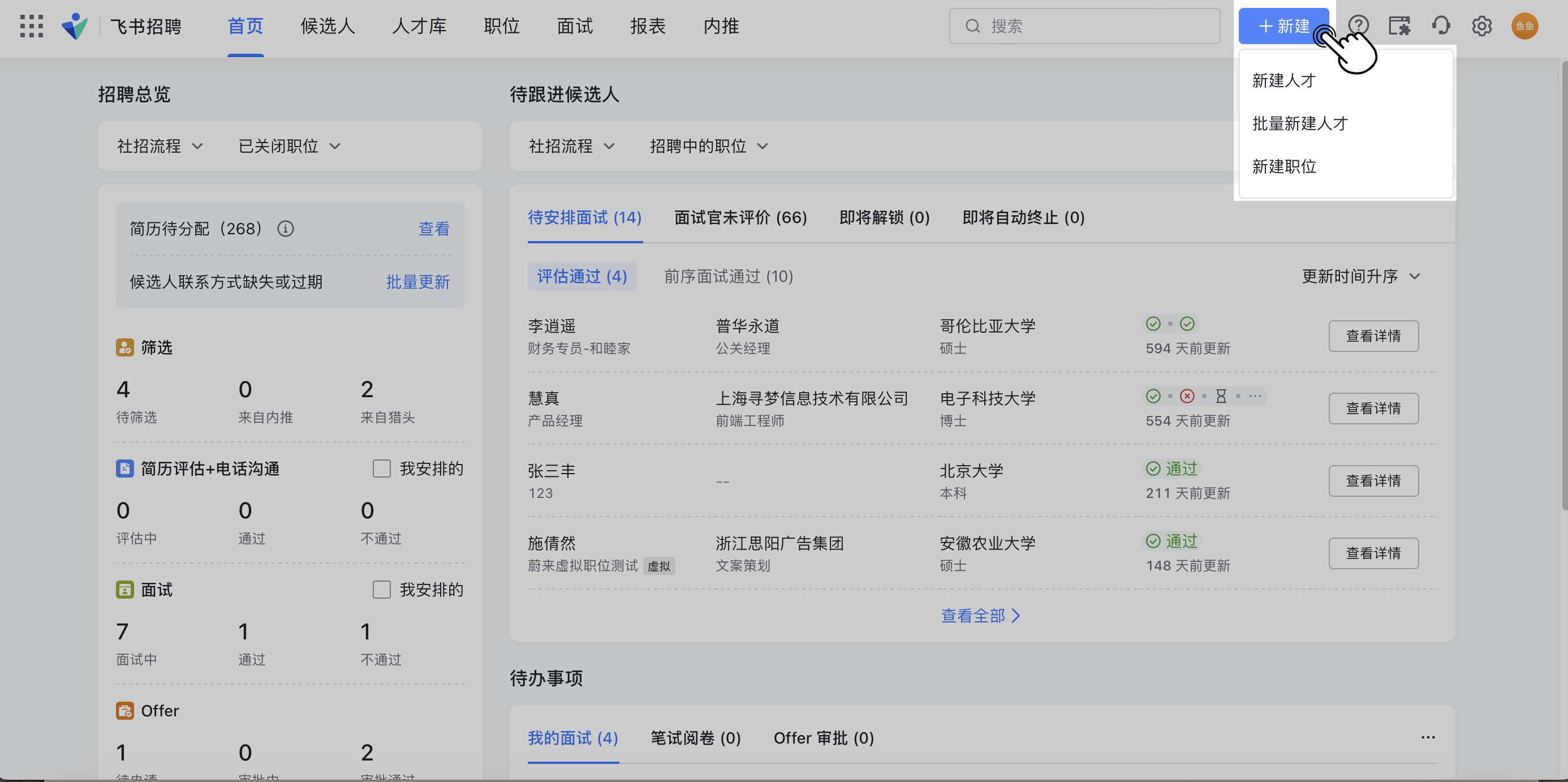Click 查看详情 for 张三丰
Screen dimensions: 1568x782
[x=1373, y=480]
